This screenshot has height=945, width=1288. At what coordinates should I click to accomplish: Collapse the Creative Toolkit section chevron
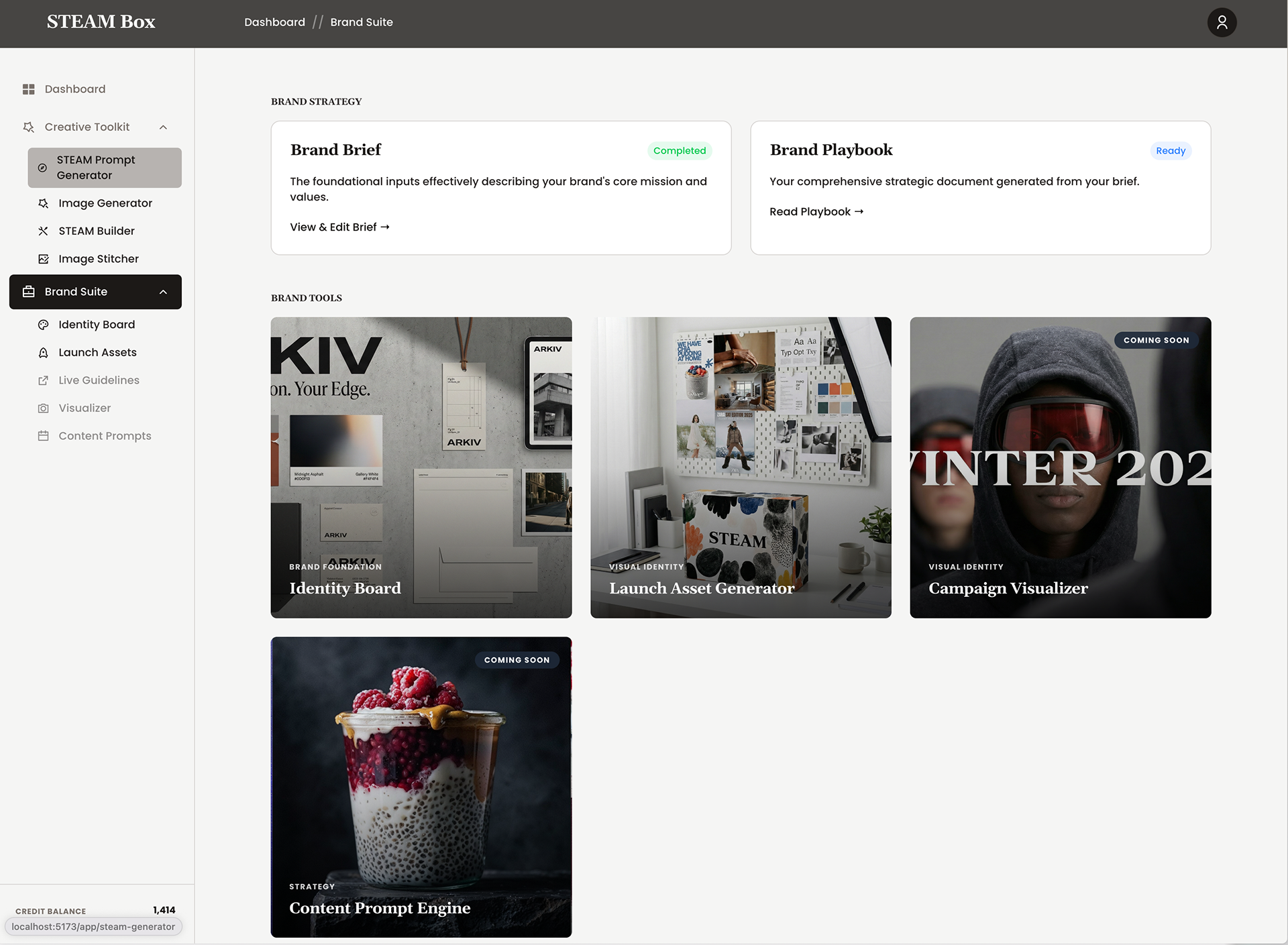[x=163, y=127]
